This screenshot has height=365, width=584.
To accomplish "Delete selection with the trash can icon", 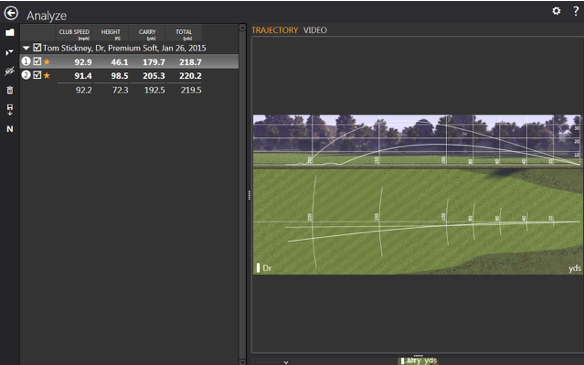I will 10,90.
